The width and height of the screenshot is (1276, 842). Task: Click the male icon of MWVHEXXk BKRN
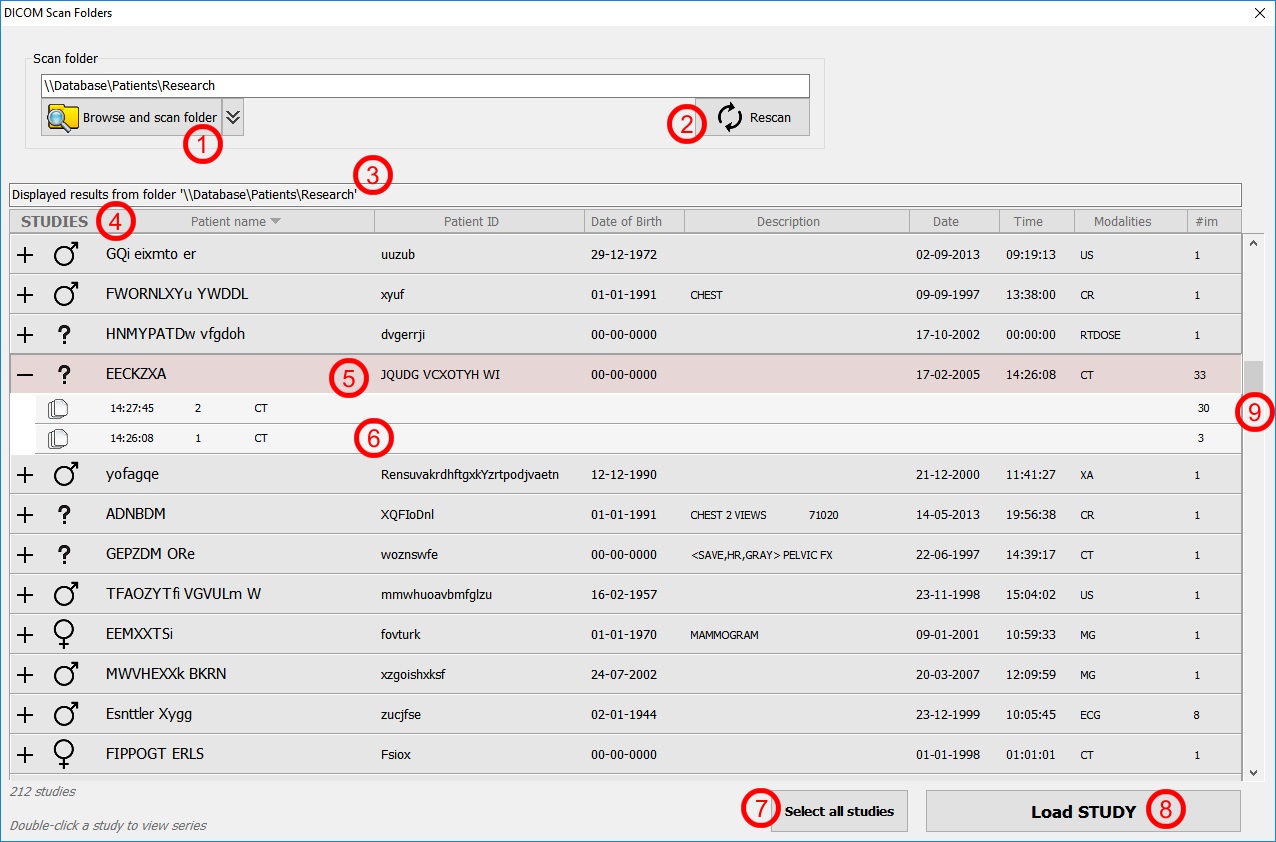click(x=65, y=675)
